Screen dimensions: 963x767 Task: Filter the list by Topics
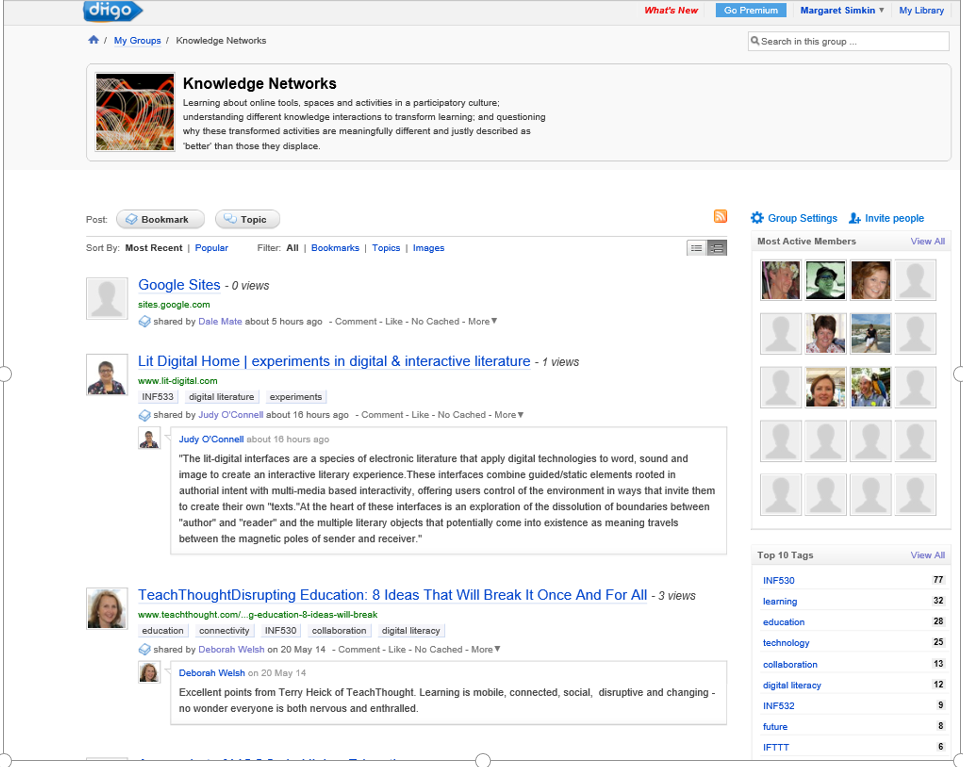(386, 248)
